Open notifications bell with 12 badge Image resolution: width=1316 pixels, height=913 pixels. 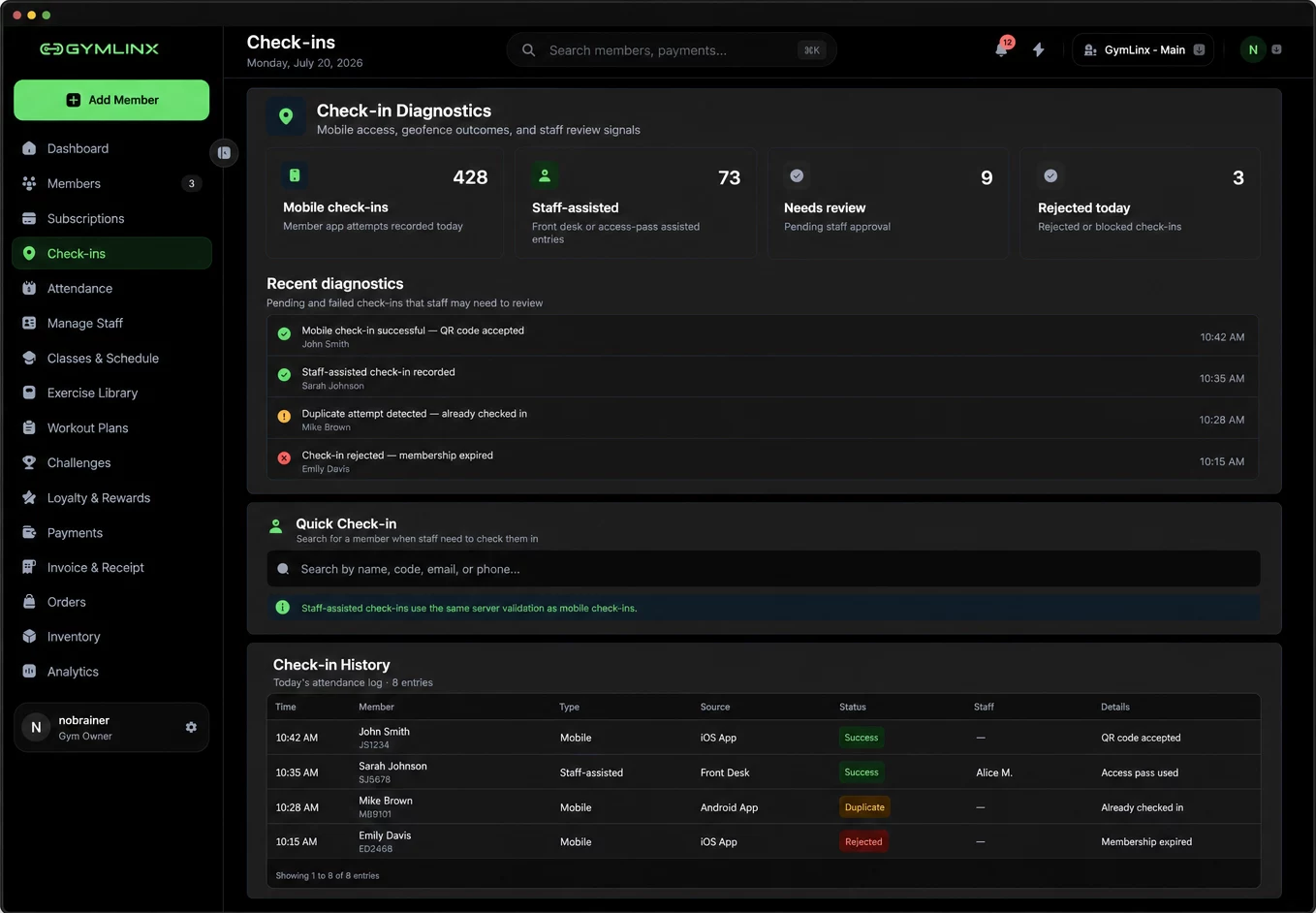coord(1002,48)
